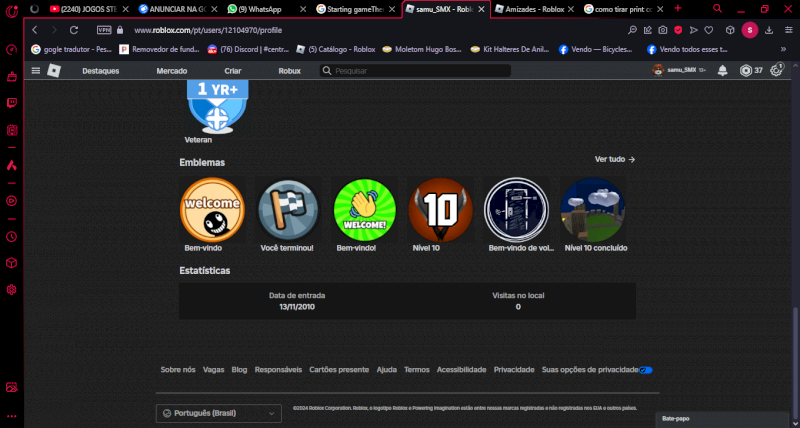Open the flame icon in sidebar
The height and width of the screenshot is (428, 800).
[x=12, y=165]
